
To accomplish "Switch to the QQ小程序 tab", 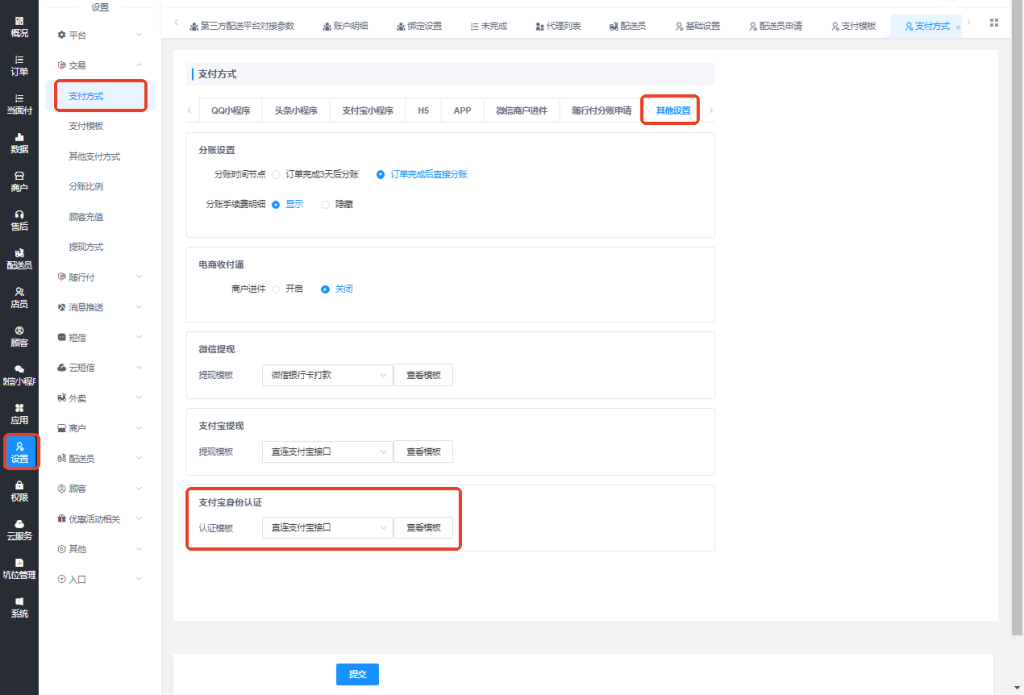I will click(231, 110).
